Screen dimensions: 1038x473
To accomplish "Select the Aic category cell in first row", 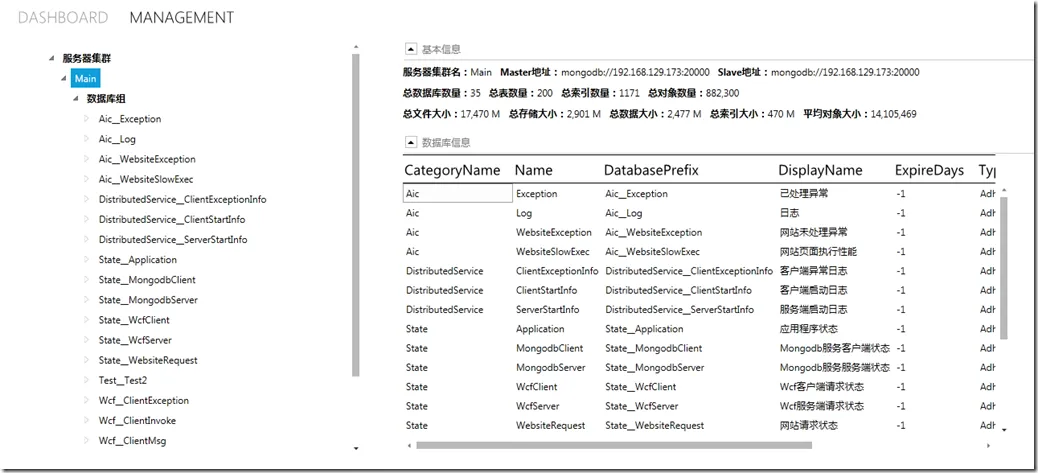I will (x=457, y=194).
